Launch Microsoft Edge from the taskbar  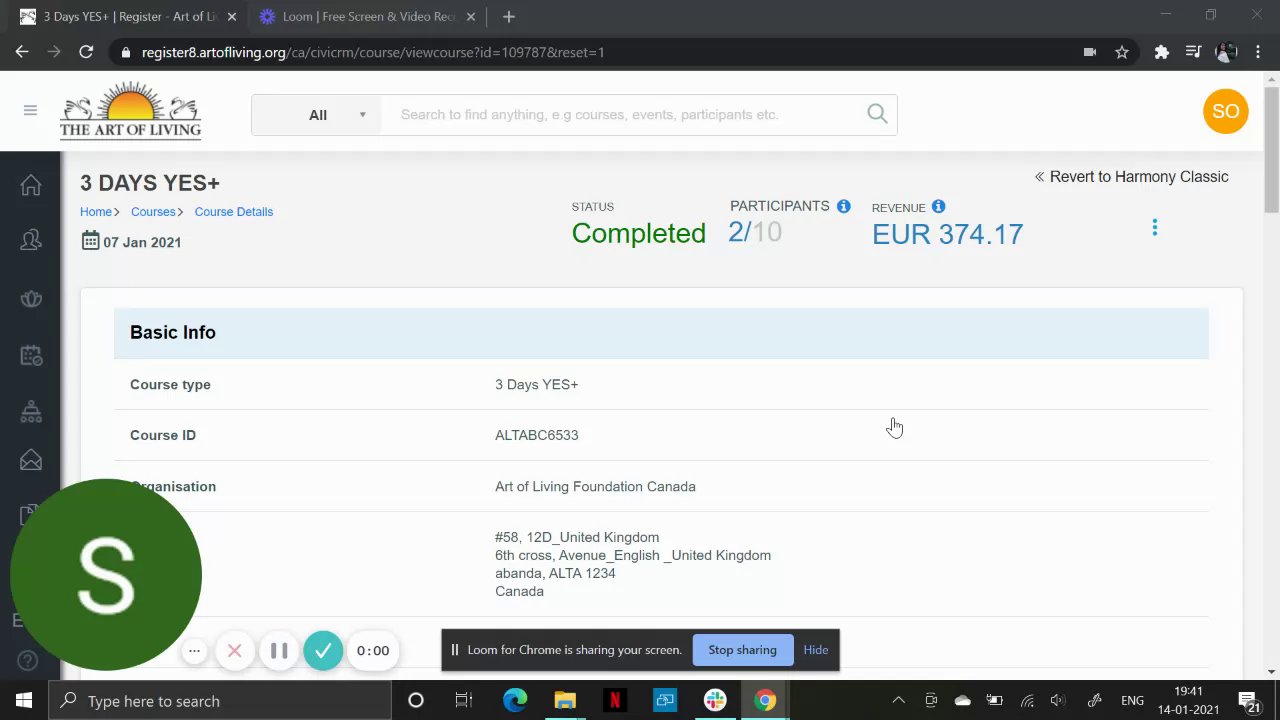[515, 700]
